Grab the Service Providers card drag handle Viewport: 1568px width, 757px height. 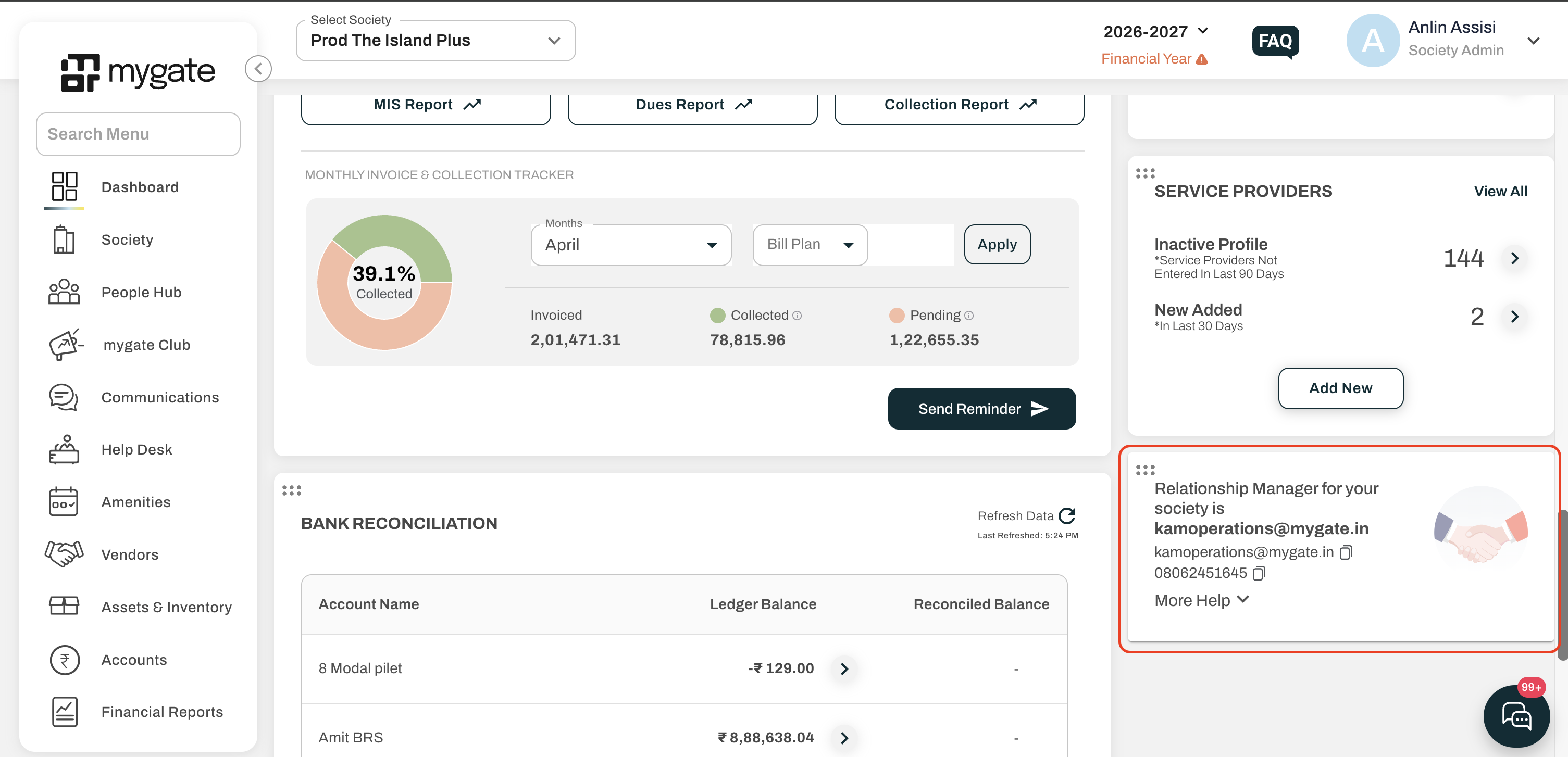pyautogui.click(x=1145, y=173)
